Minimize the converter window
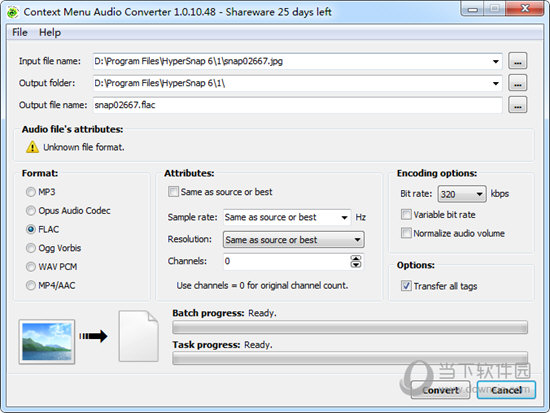The image size is (550, 413). coord(472,9)
